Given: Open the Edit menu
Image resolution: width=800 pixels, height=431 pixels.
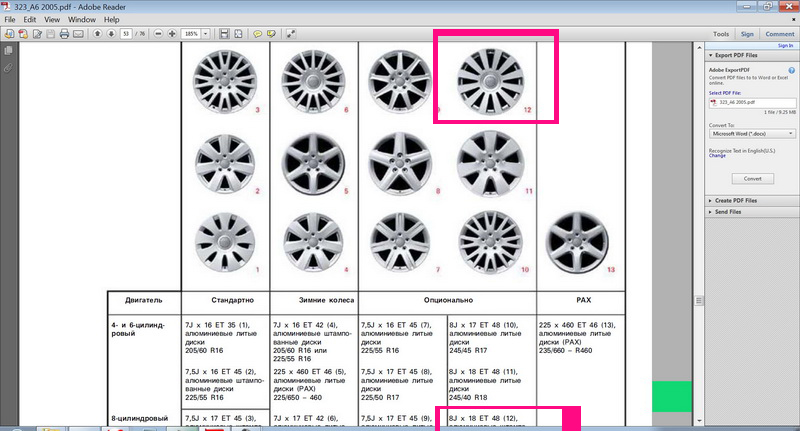Looking at the screenshot, I should (x=30, y=19).
